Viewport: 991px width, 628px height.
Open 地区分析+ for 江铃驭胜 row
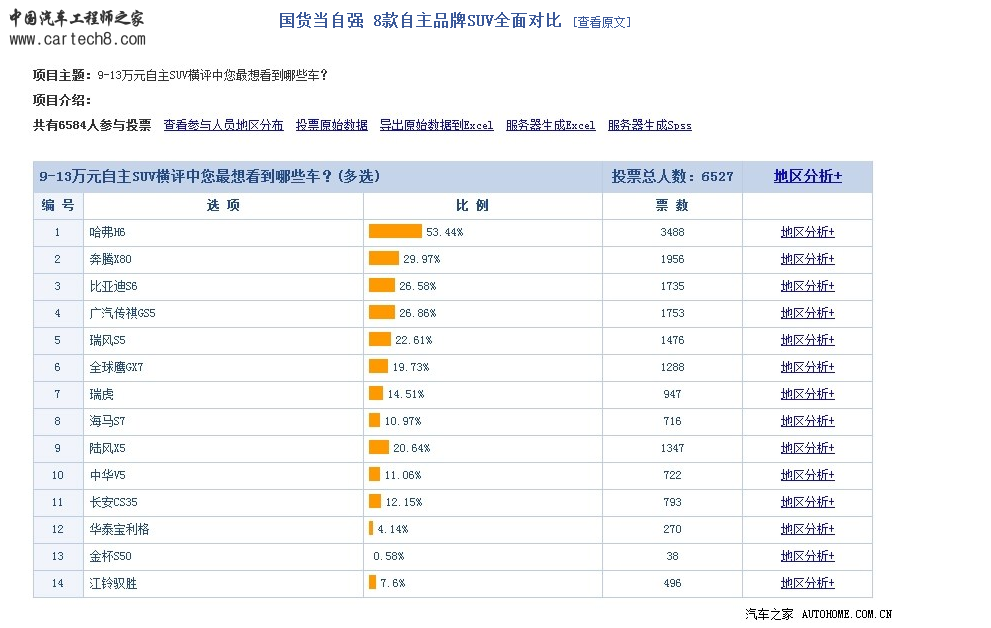click(808, 583)
